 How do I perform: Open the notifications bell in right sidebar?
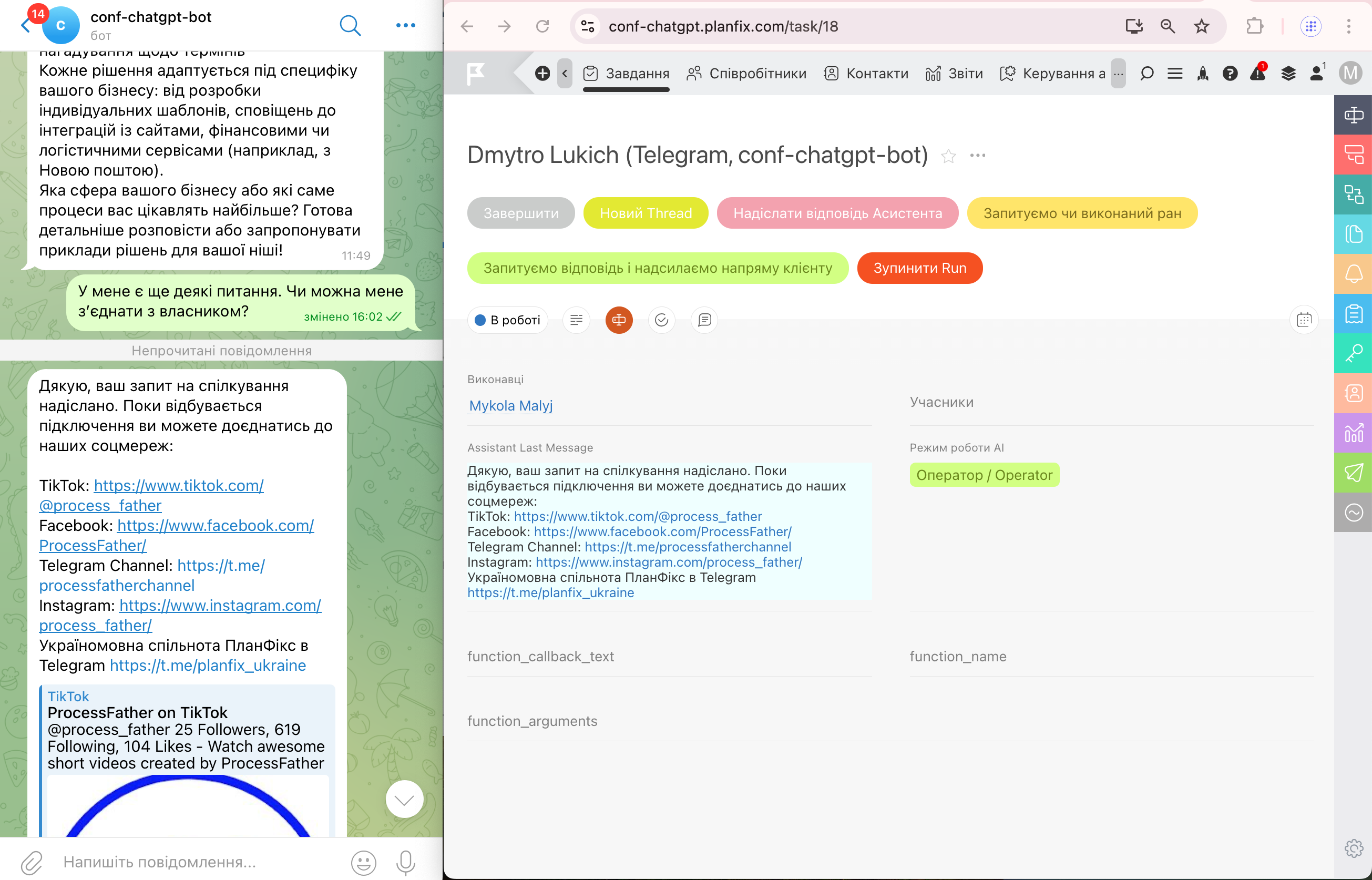pyautogui.click(x=1353, y=274)
